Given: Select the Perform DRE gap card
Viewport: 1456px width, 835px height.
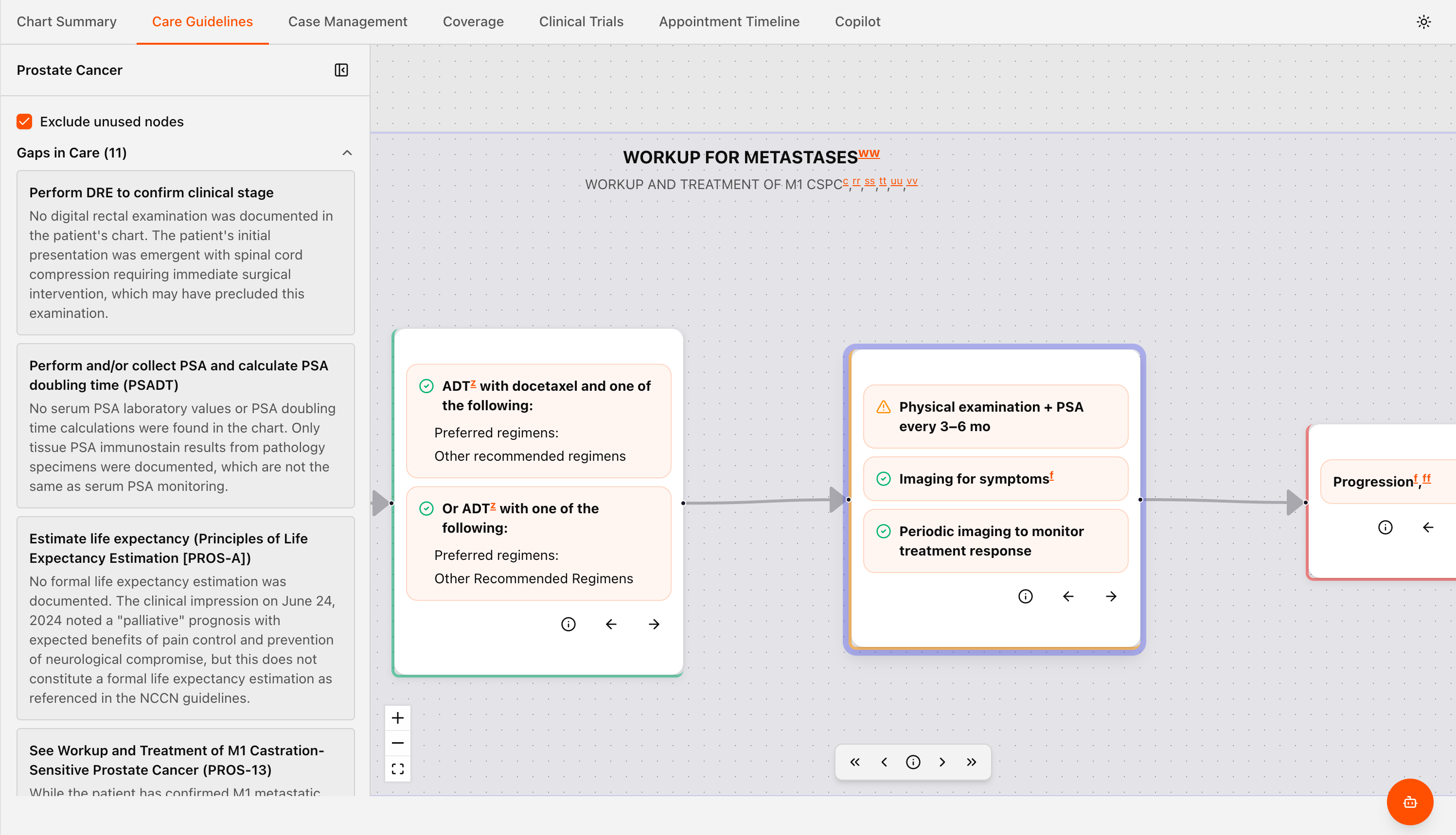Looking at the screenshot, I should point(186,253).
